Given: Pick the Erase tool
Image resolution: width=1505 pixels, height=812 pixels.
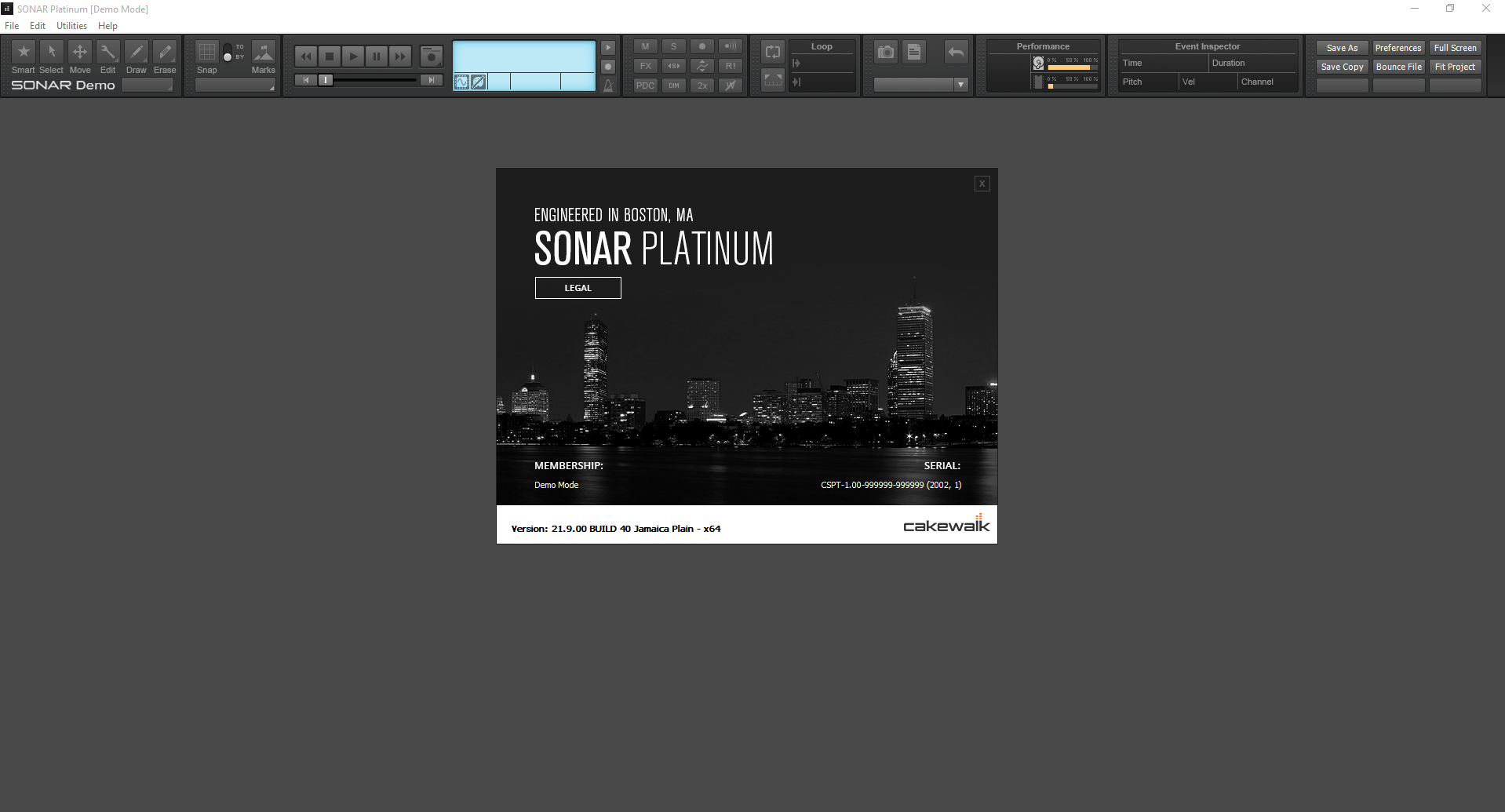Looking at the screenshot, I should tap(165, 53).
